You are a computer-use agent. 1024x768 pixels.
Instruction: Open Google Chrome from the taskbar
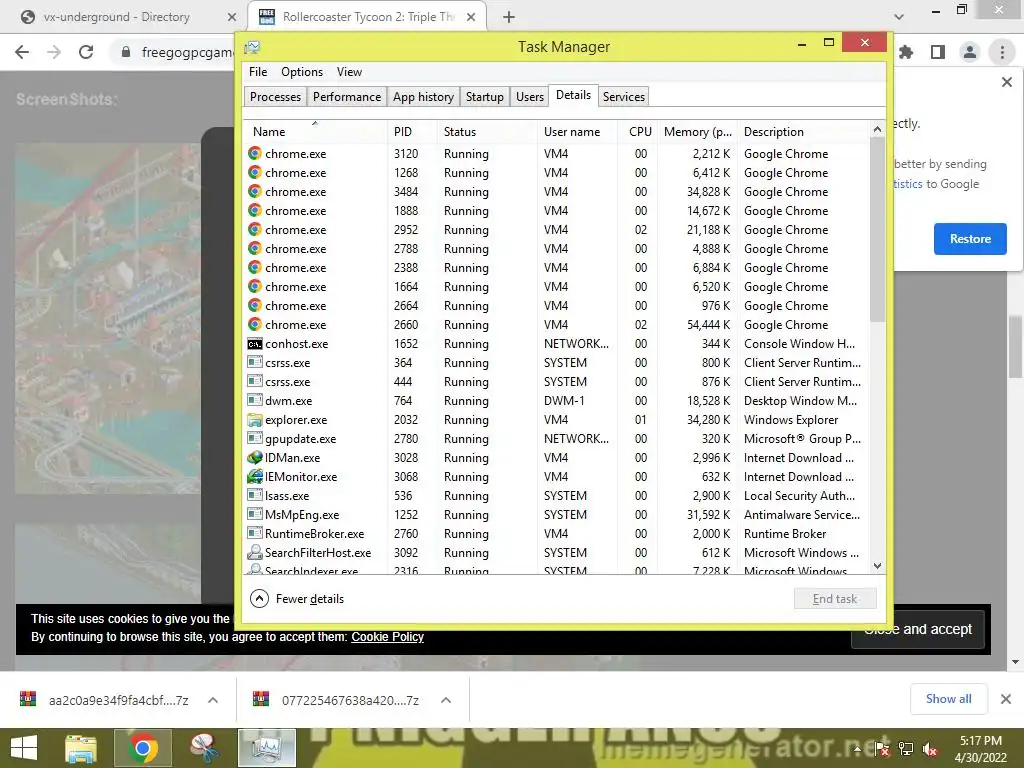(143, 748)
